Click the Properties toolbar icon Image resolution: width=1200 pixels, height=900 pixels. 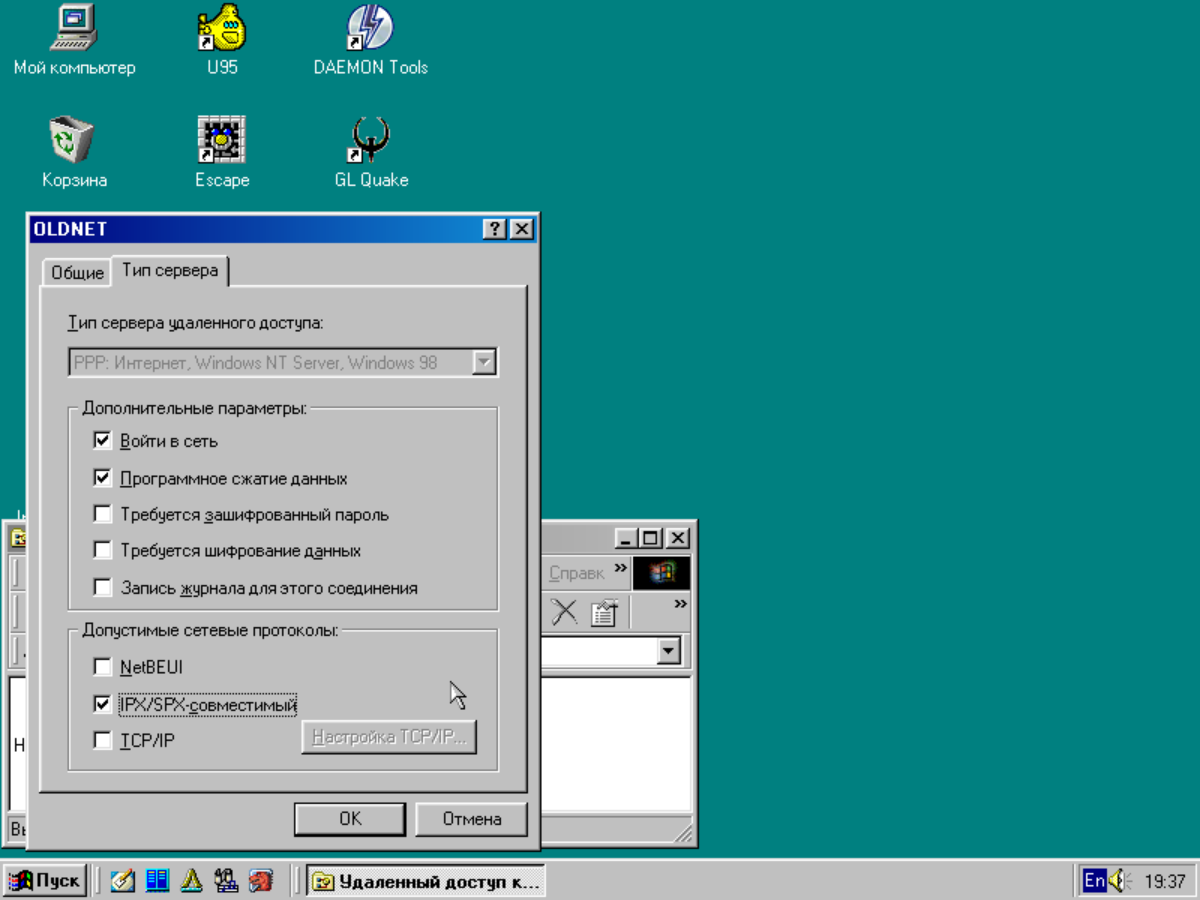click(x=604, y=612)
